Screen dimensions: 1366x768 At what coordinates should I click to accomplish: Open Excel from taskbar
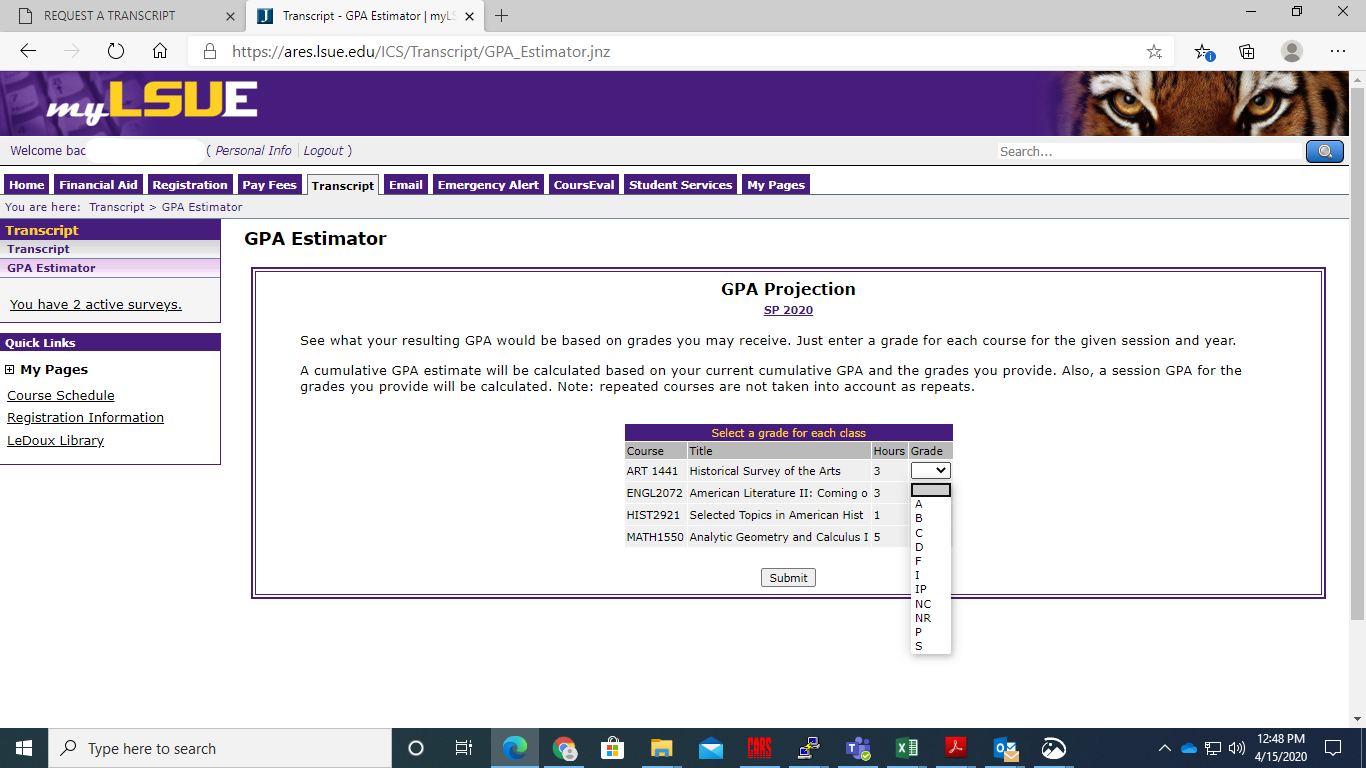[907, 748]
